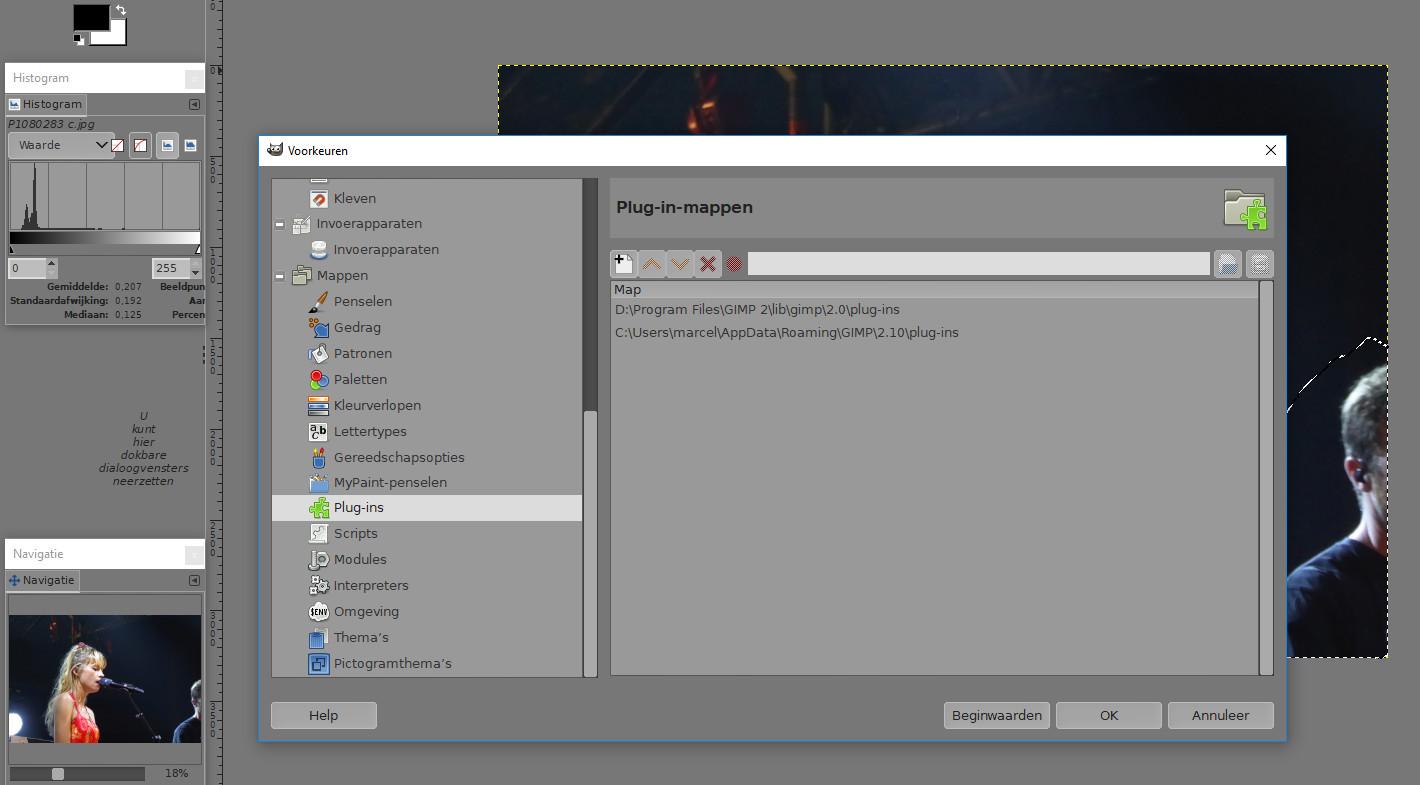Close the Voorkeuren dialog window
The height and width of the screenshot is (785, 1420).
(1270, 150)
